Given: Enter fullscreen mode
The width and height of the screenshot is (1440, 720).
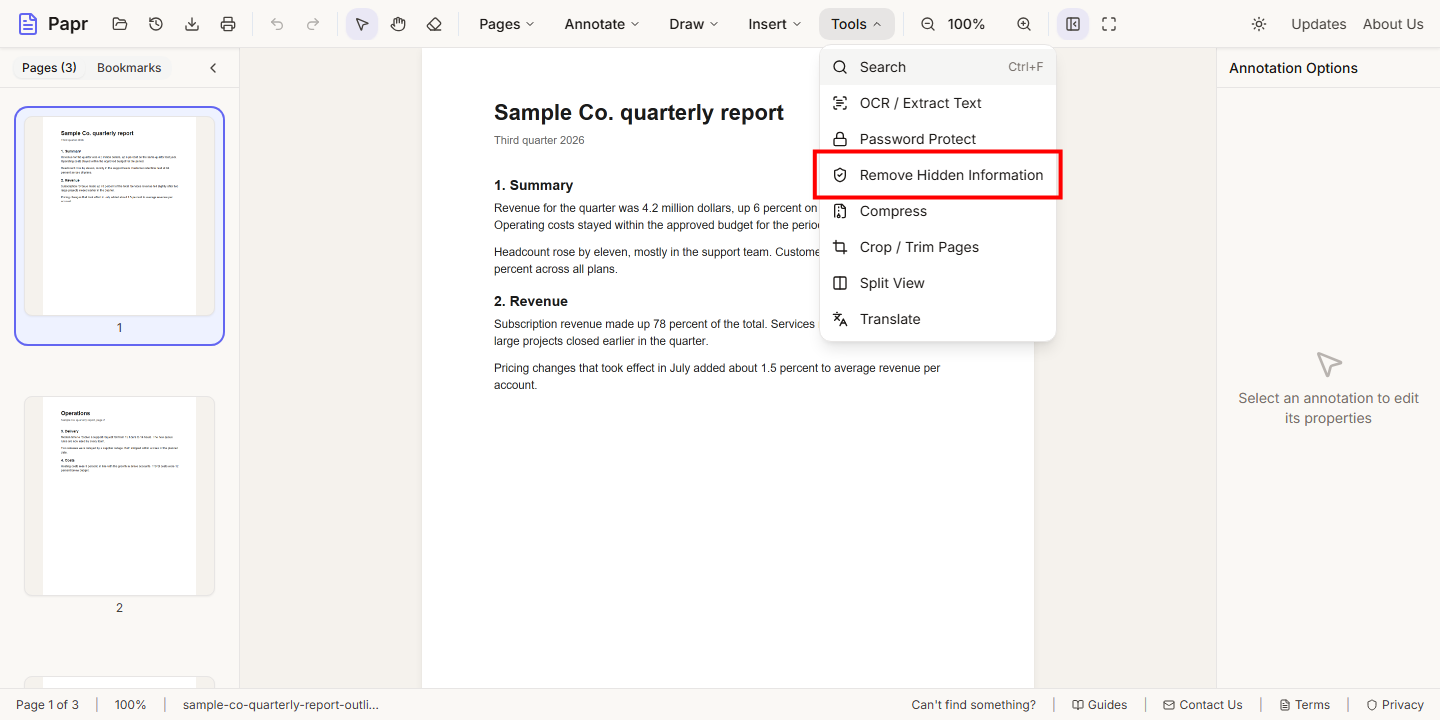Looking at the screenshot, I should pos(1109,24).
